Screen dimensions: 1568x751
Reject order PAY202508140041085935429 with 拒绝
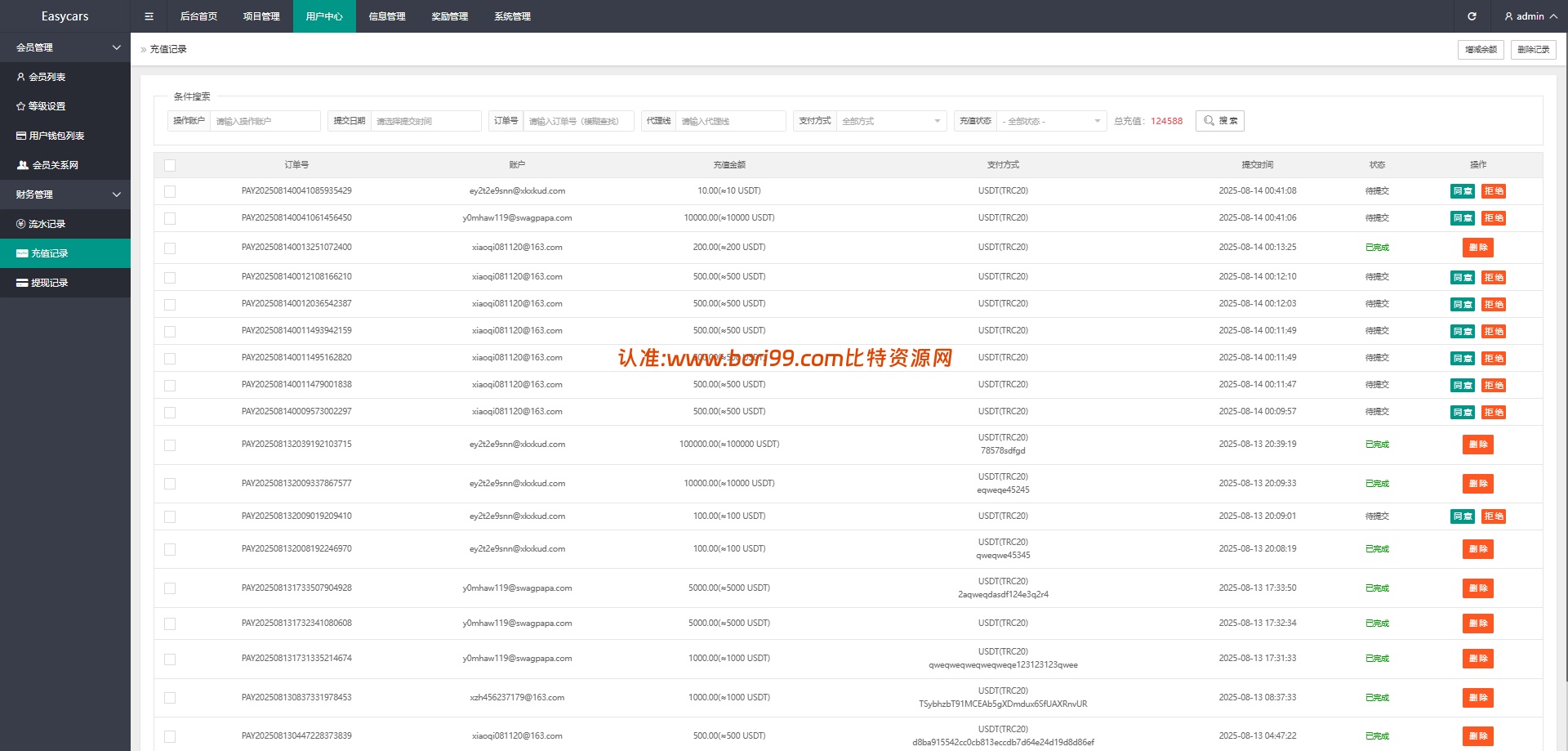coord(1494,191)
